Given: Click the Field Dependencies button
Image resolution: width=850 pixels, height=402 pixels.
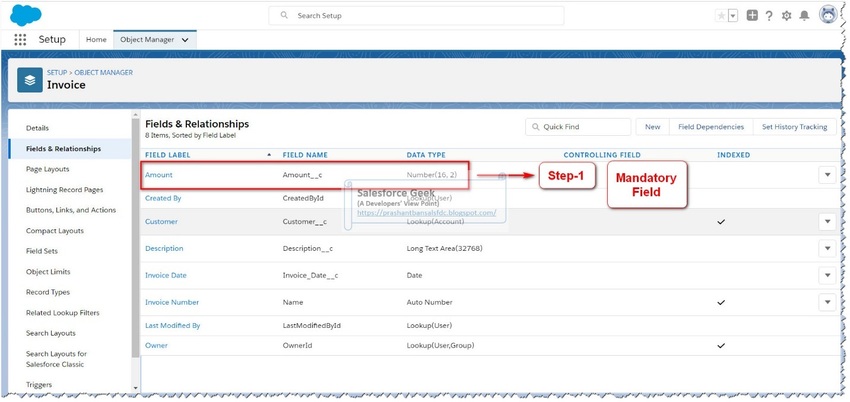Looking at the screenshot, I should 711,127.
